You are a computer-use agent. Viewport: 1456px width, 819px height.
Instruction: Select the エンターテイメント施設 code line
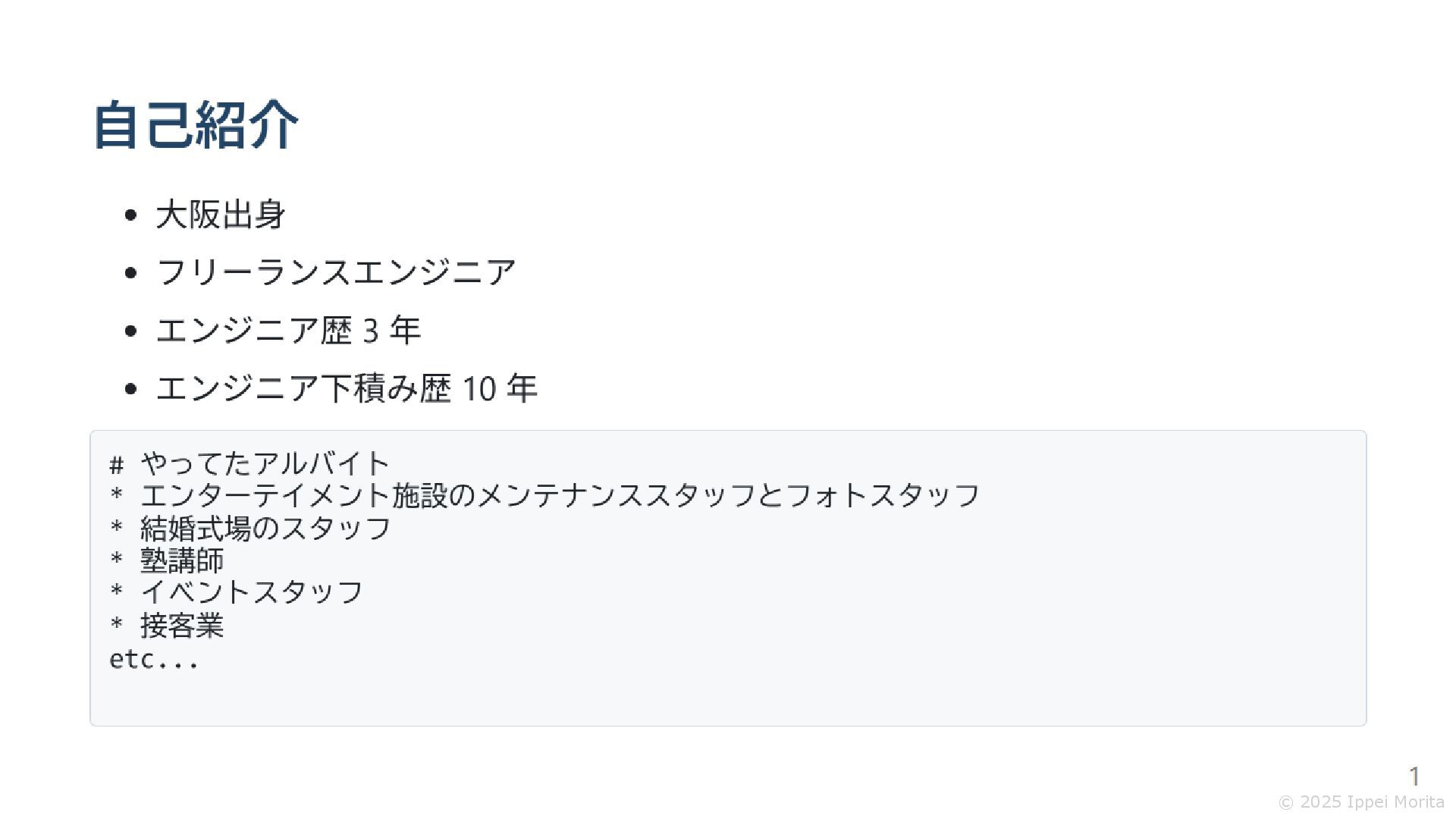(544, 495)
